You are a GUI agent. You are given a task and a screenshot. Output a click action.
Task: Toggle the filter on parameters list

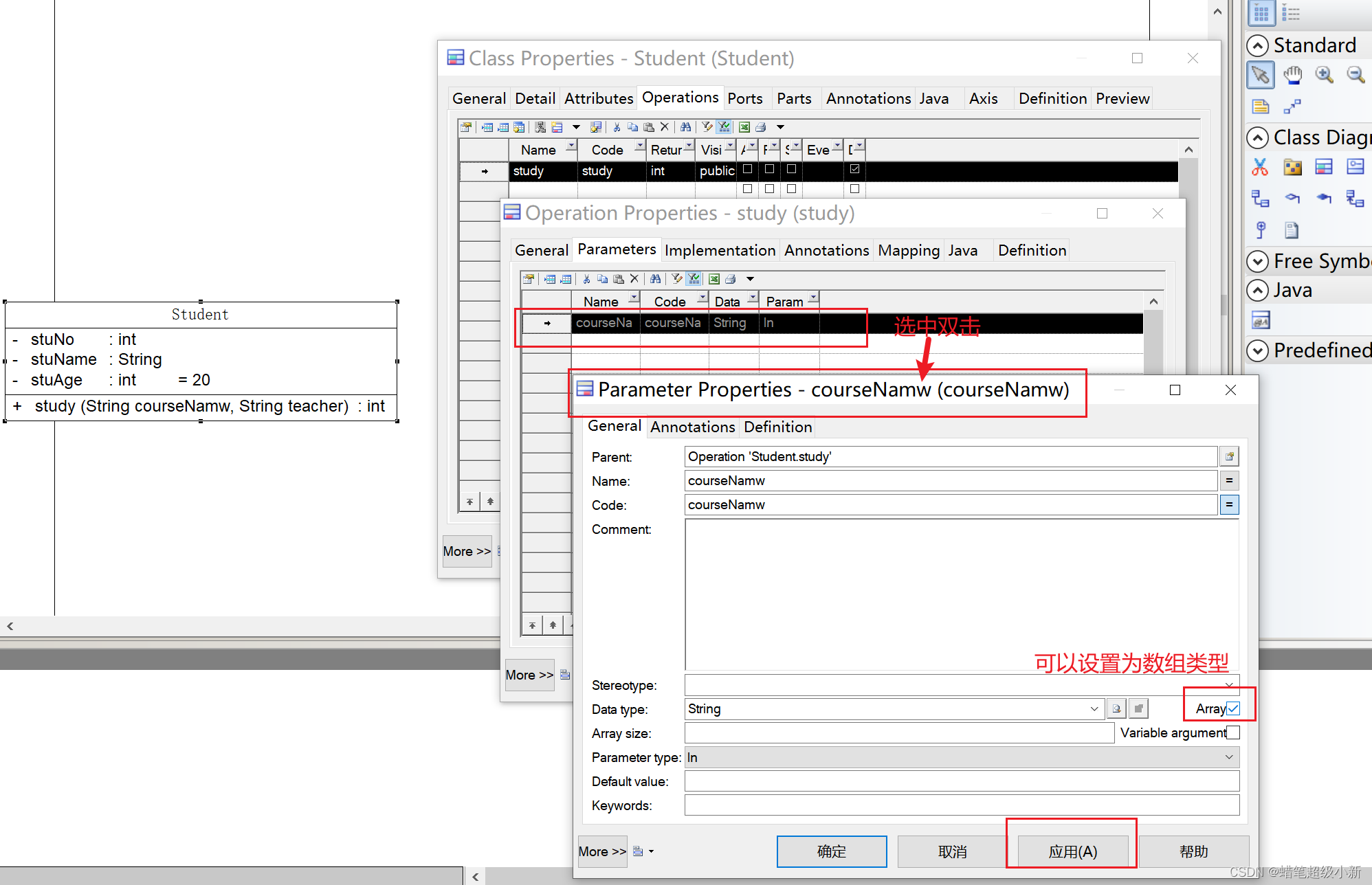click(x=694, y=278)
